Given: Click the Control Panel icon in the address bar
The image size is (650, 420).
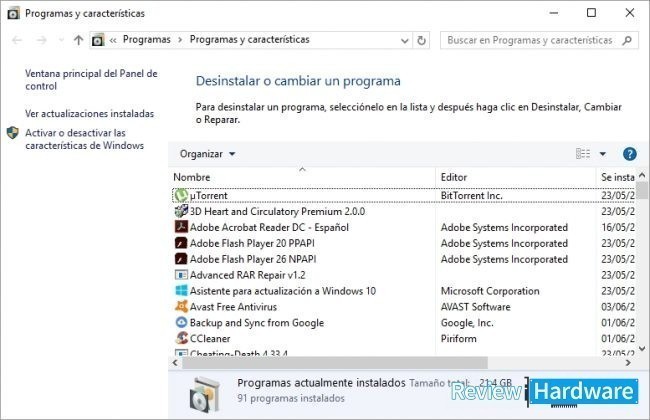Looking at the screenshot, I should 98,40.
